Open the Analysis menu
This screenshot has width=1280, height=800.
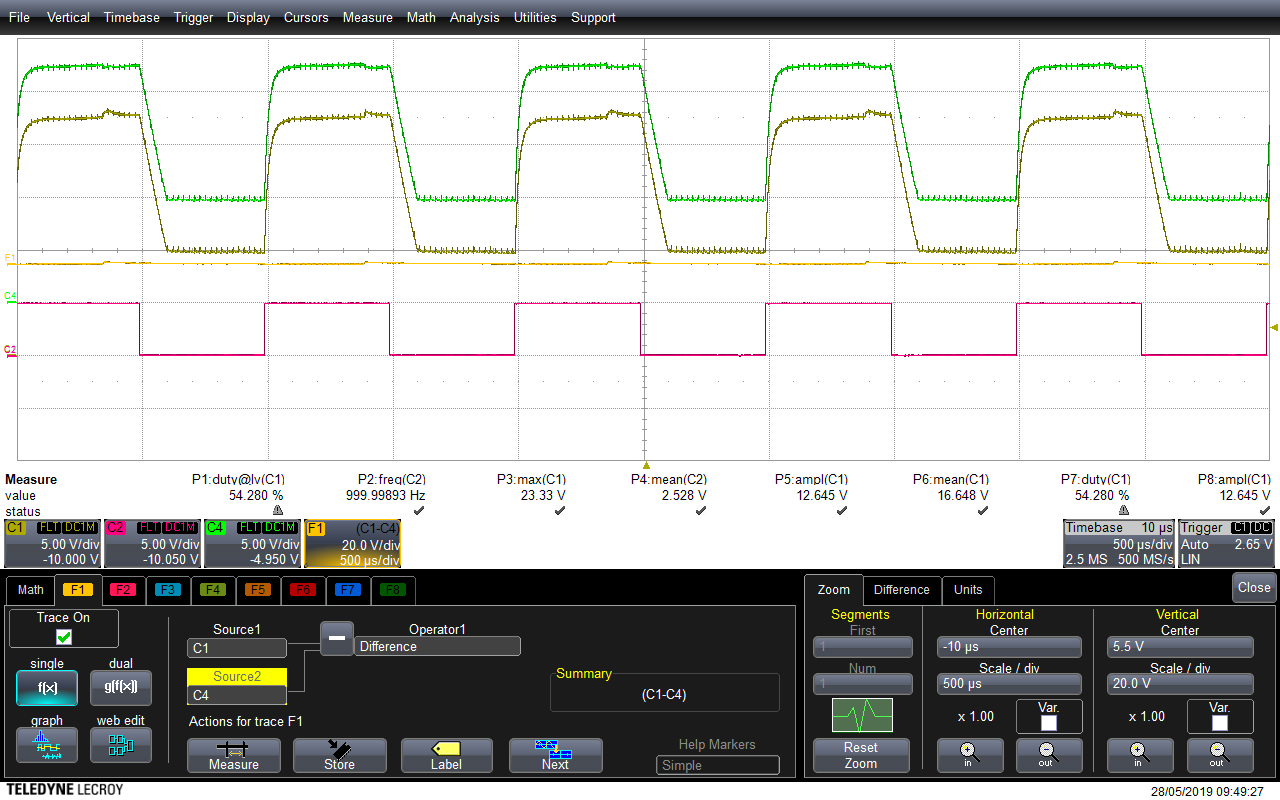pos(474,17)
